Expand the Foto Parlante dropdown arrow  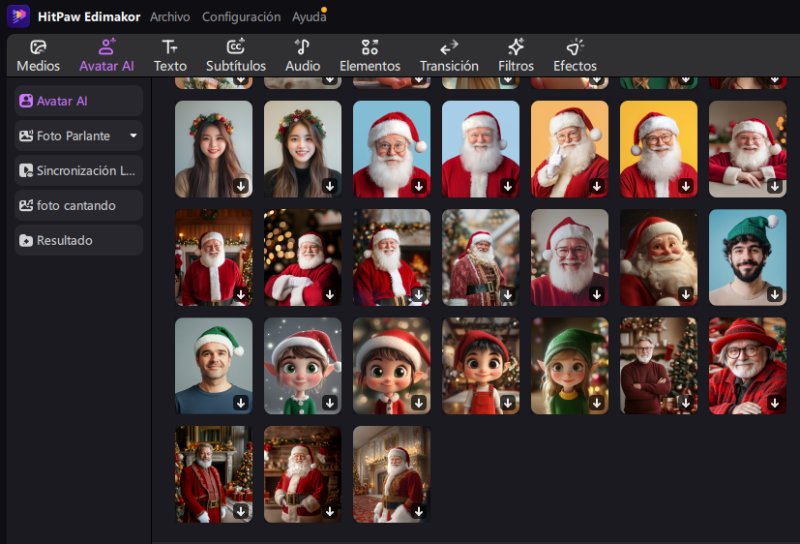point(133,136)
